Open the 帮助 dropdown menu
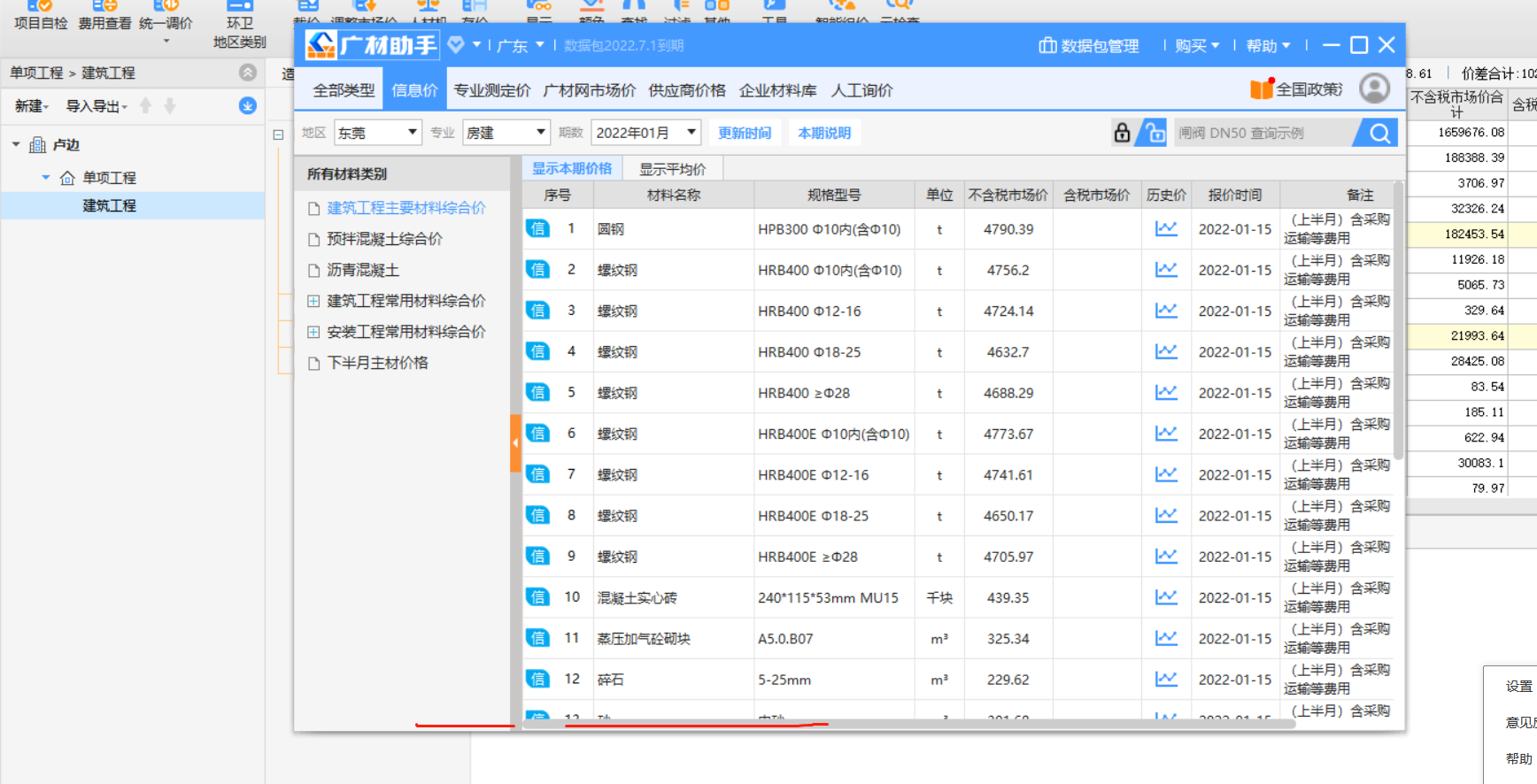This screenshot has width=1537, height=784. point(1268,45)
